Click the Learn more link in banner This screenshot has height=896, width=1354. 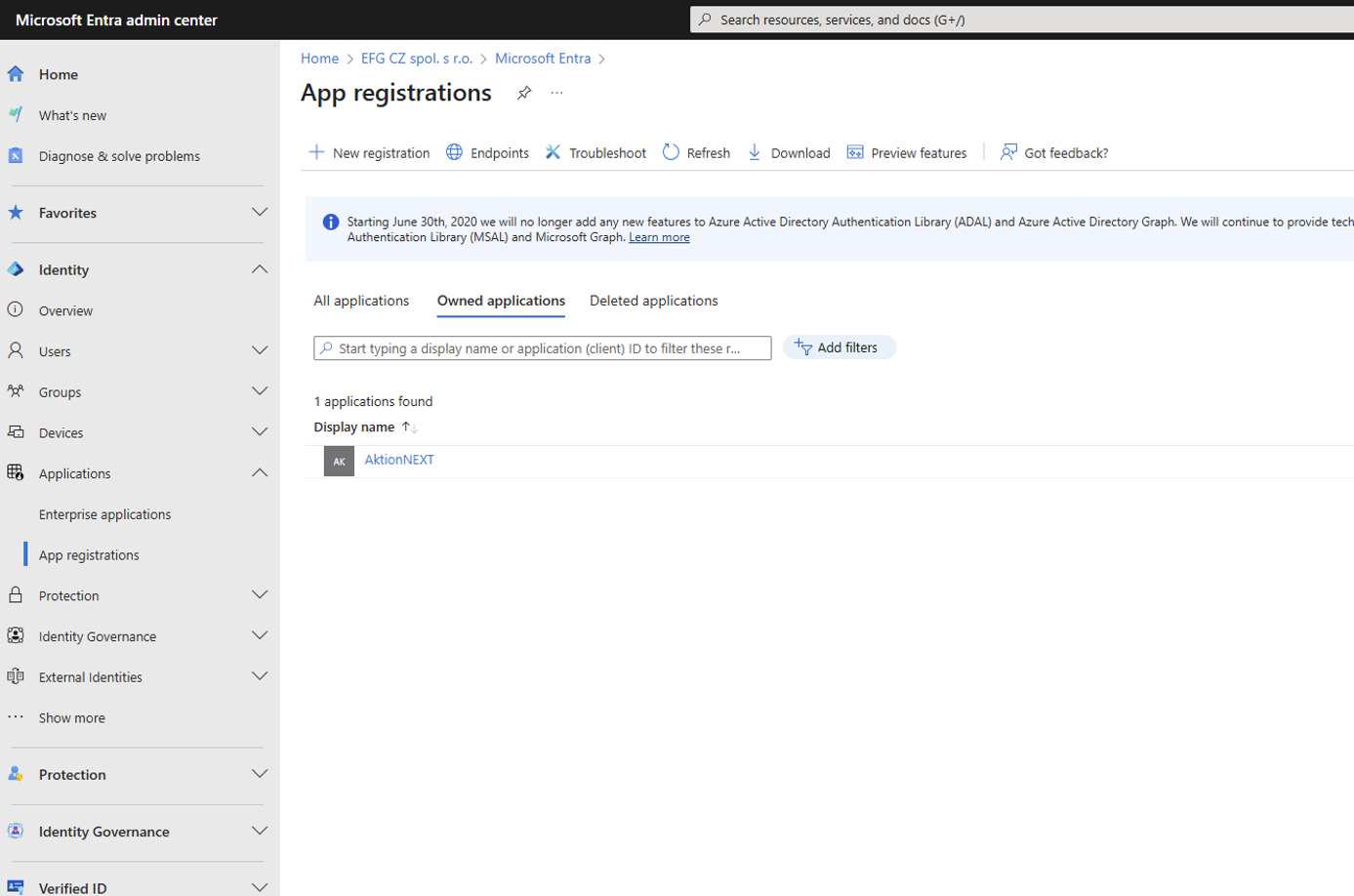click(659, 237)
